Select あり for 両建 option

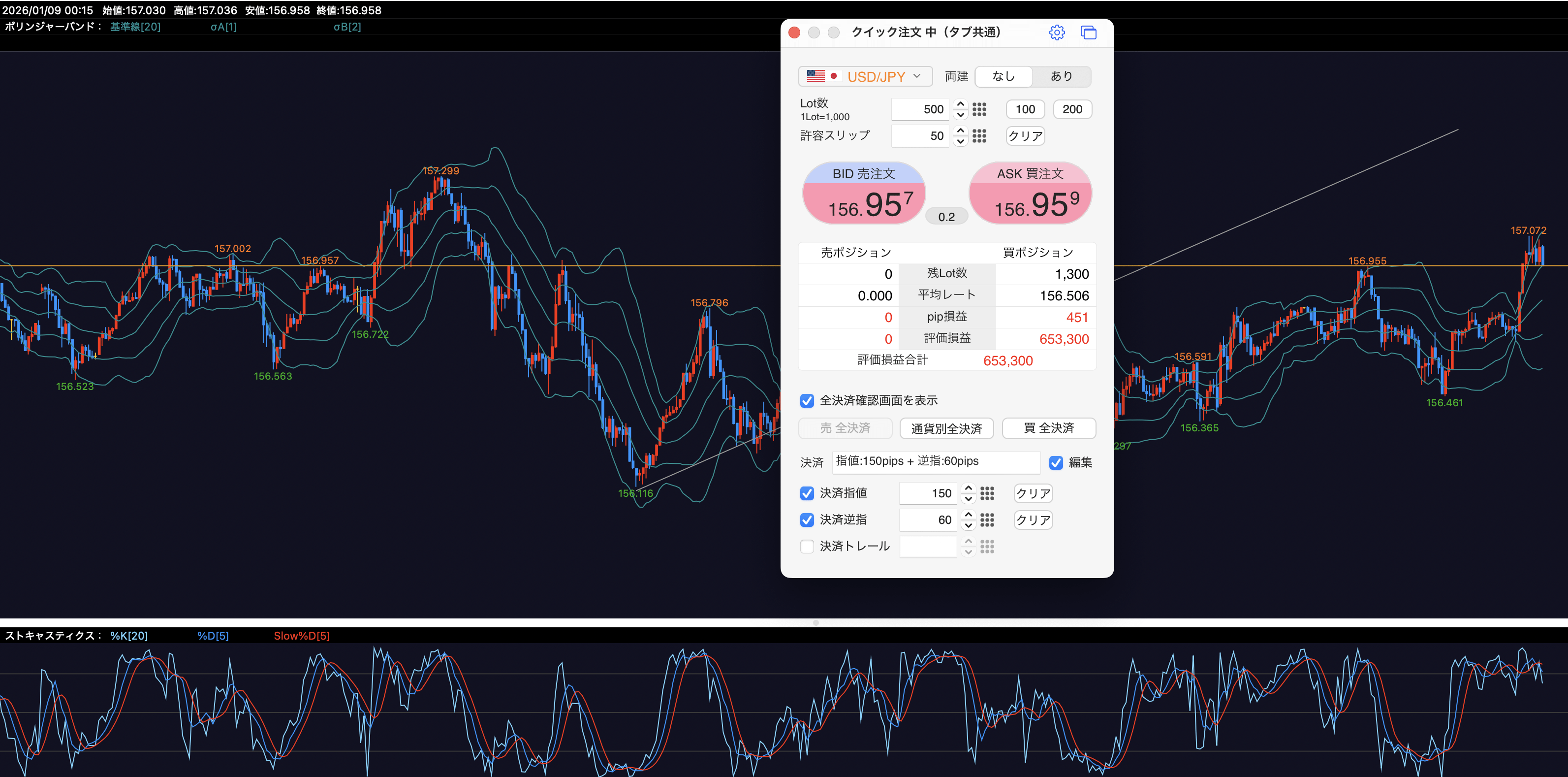coord(1061,76)
